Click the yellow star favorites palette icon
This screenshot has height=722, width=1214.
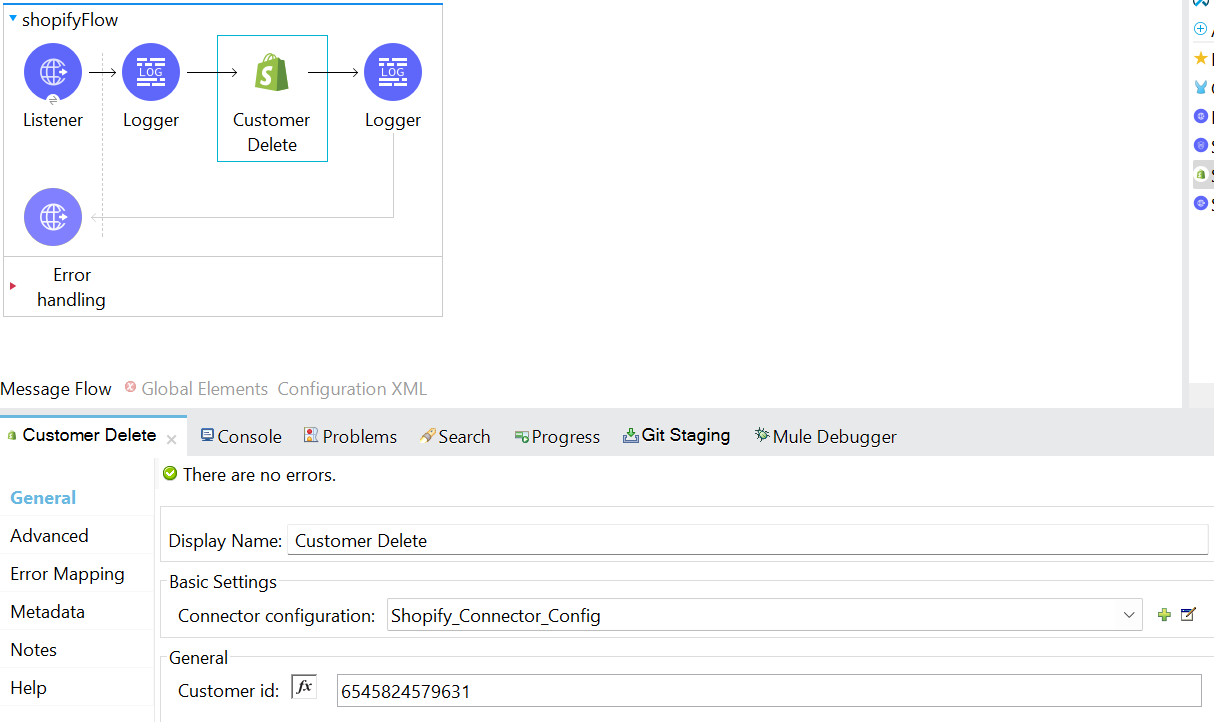point(1201,59)
